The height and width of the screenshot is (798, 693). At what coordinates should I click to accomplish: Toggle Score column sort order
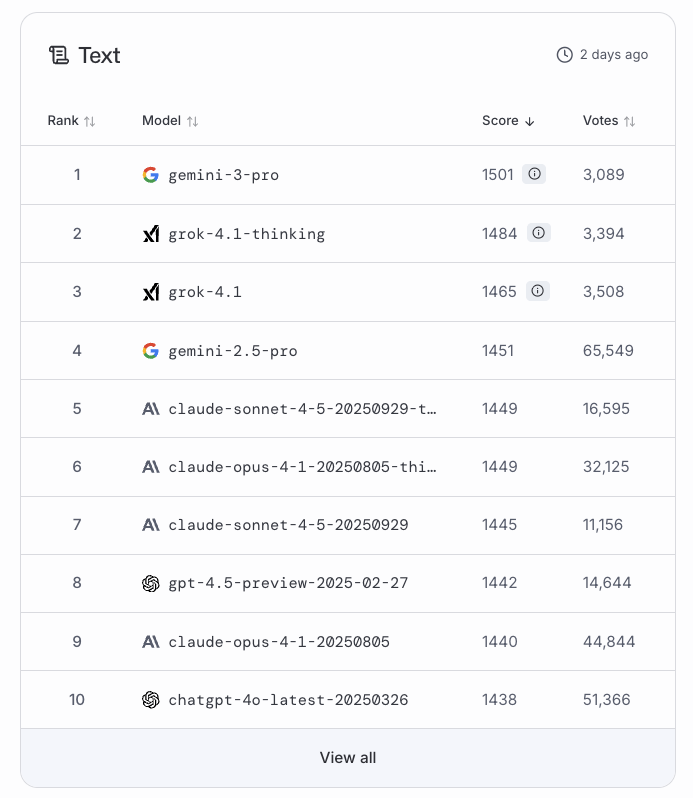coord(508,121)
